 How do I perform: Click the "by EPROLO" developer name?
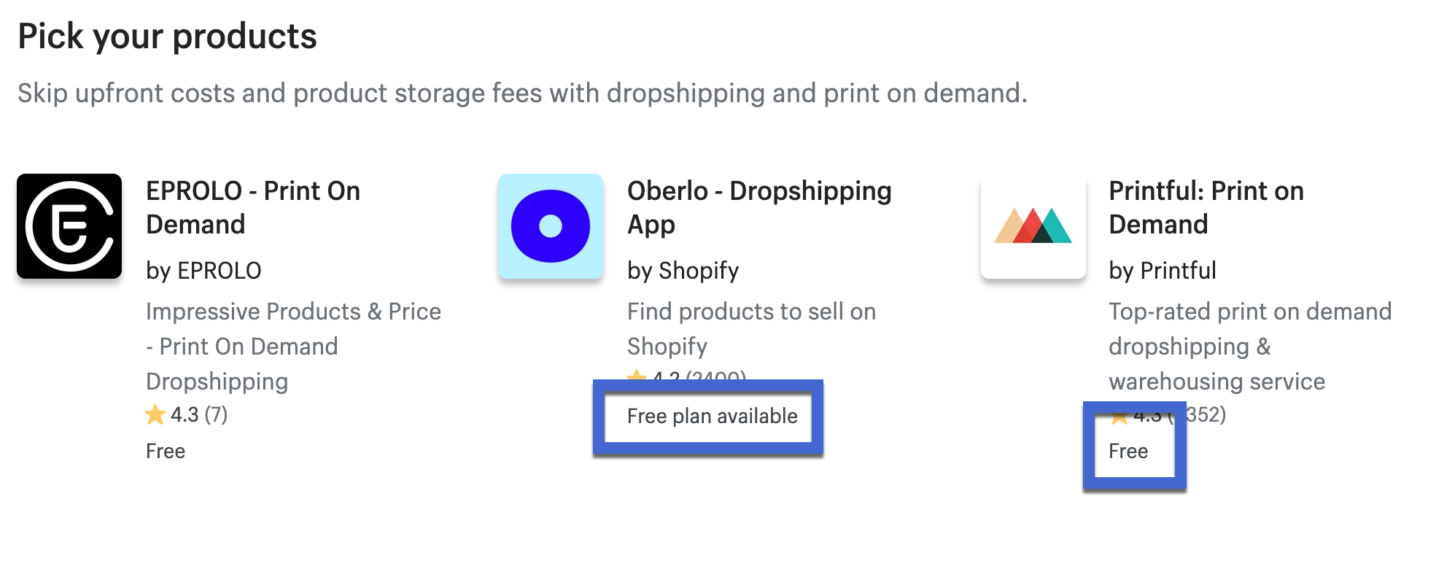coord(203,270)
